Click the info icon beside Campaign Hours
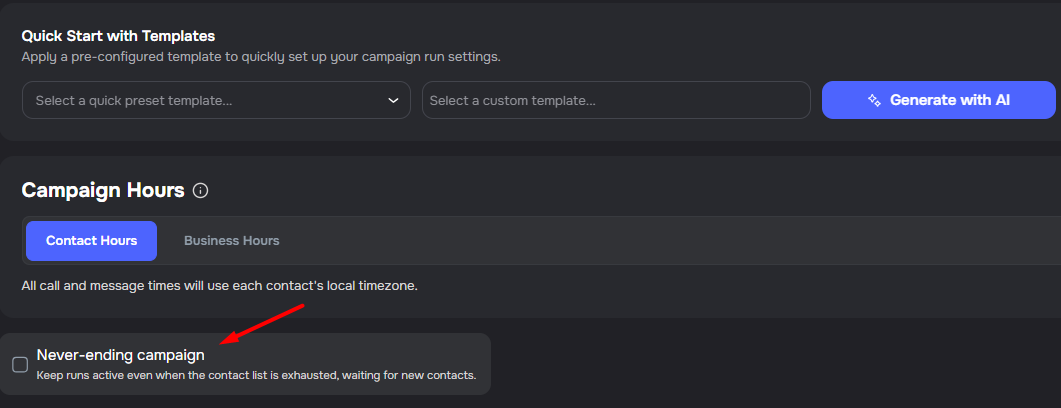The width and height of the screenshot is (1061, 408). tap(200, 191)
